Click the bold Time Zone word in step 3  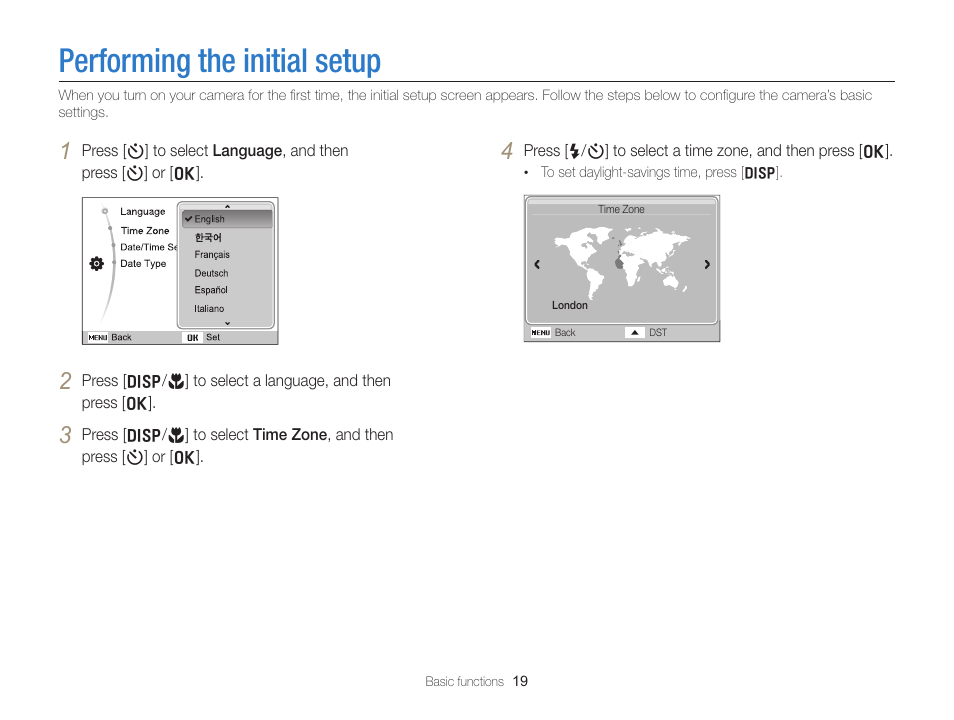point(290,435)
